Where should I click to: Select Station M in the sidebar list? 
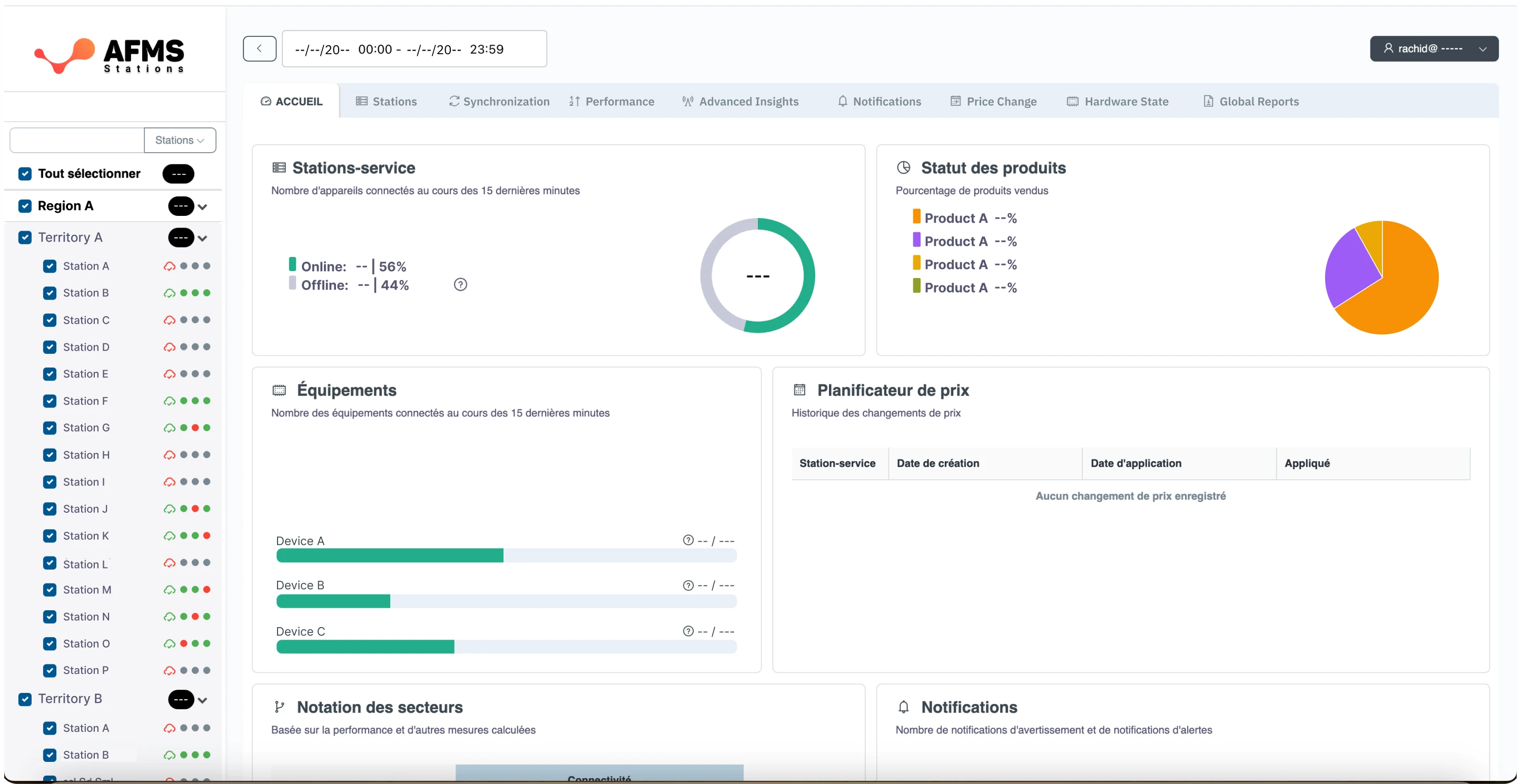pos(87,590)
